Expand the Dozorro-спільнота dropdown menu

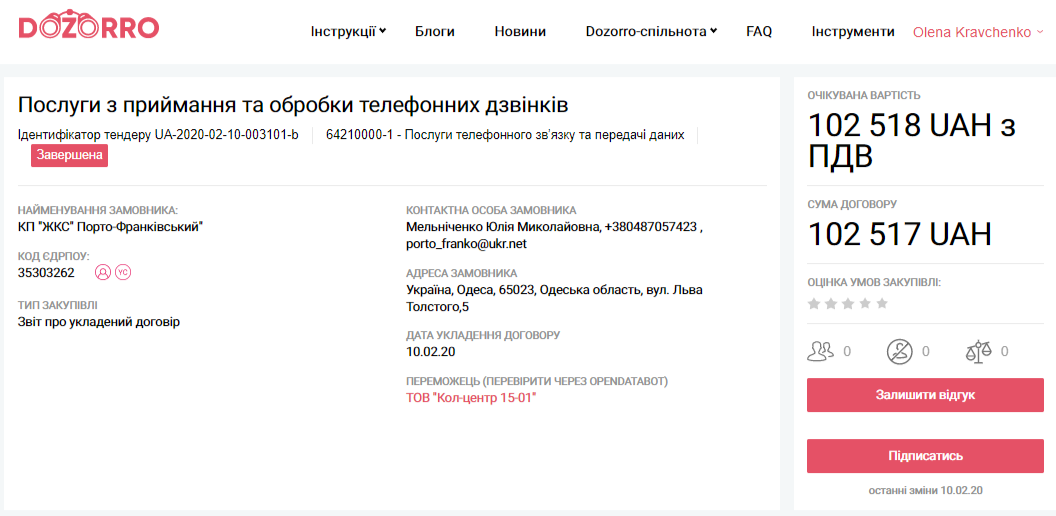pyautogui.click(x=651, y=32)
